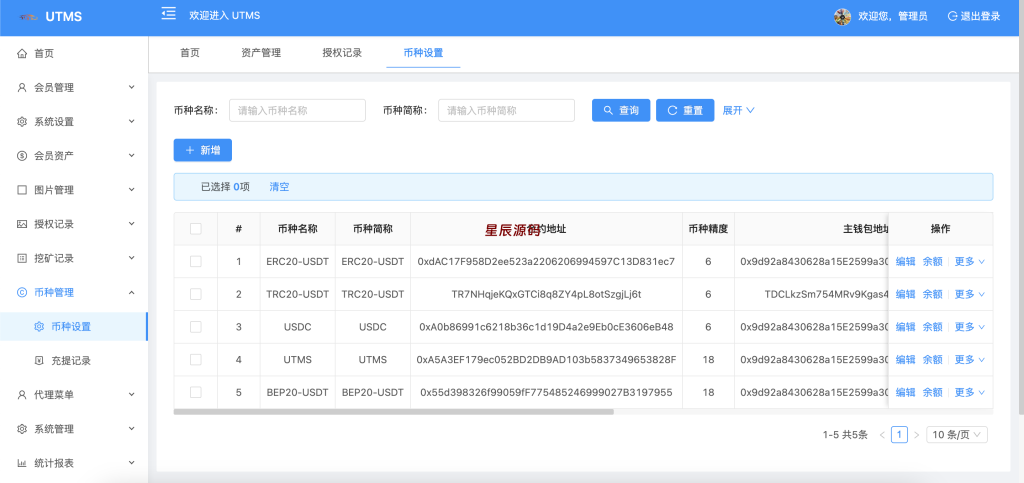Viewport: 1024px width, 483px height.
Task: Click the gear icon next to 系统设置
Action: [22, 121]
